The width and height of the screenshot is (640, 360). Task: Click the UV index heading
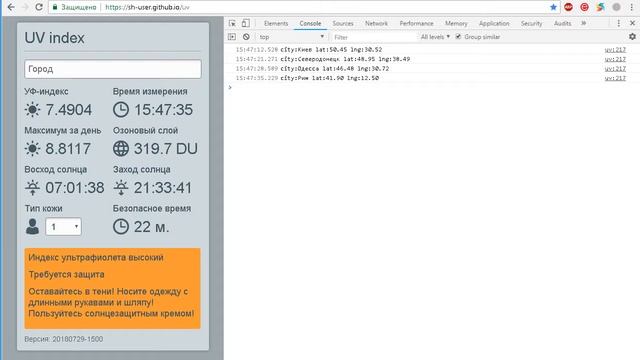(x=54, y=38)
